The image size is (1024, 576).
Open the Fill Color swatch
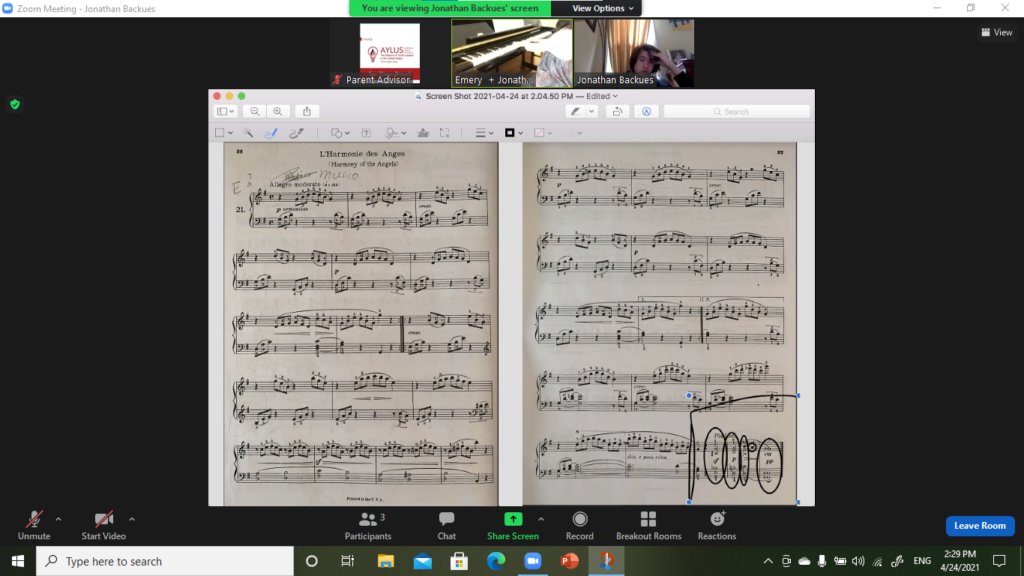(543, 133)
